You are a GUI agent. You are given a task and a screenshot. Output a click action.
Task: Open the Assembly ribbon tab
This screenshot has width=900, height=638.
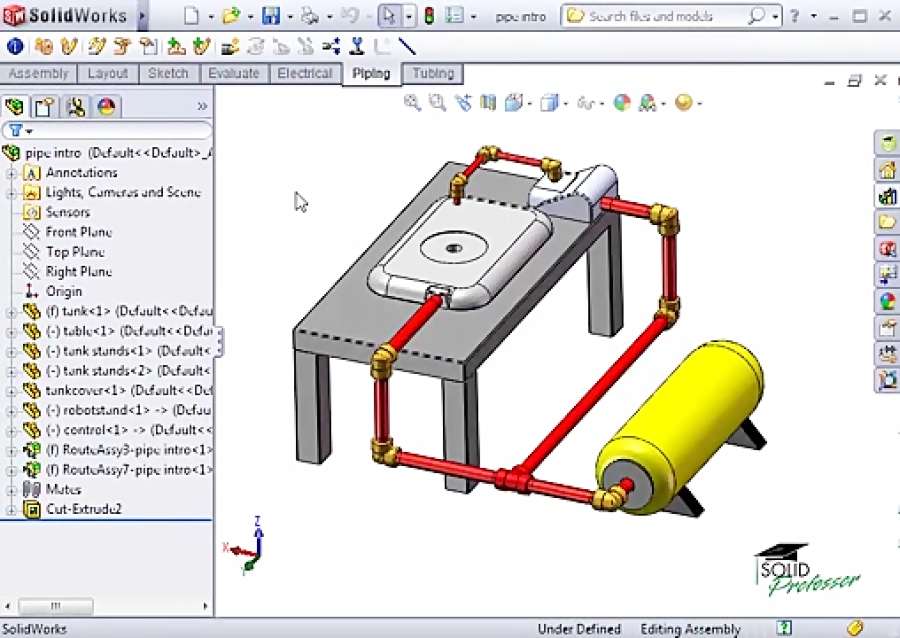coord(39,73)
